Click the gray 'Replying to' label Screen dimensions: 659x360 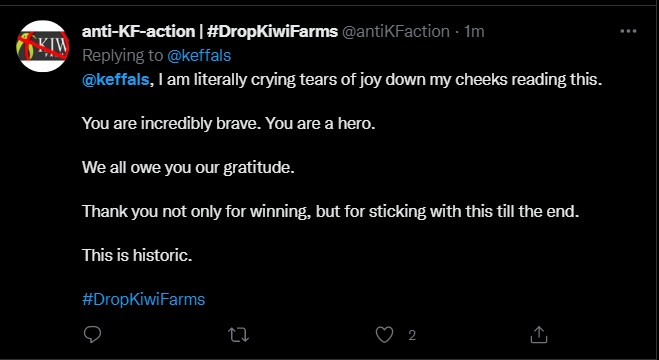[x=123, y=55]
